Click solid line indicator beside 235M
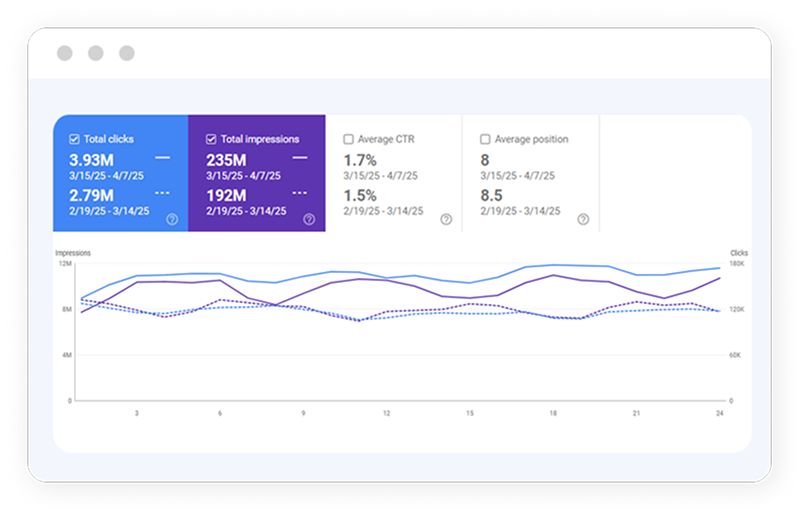 tap(300, 158)
